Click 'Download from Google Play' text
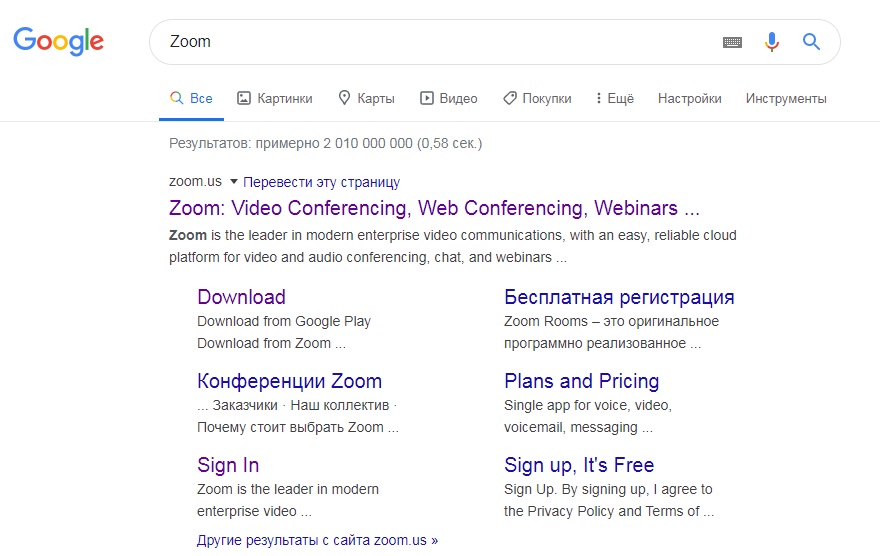 [x=284, y=321]
